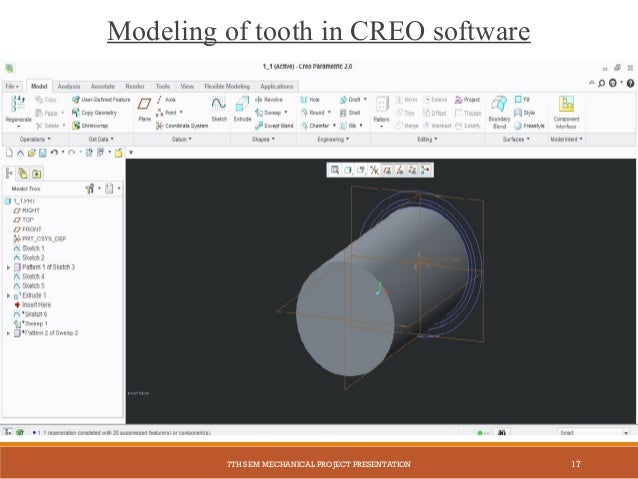The image size is (638, 479).
Task: Open the Shapes group dropdown
Action: (263, 139)
